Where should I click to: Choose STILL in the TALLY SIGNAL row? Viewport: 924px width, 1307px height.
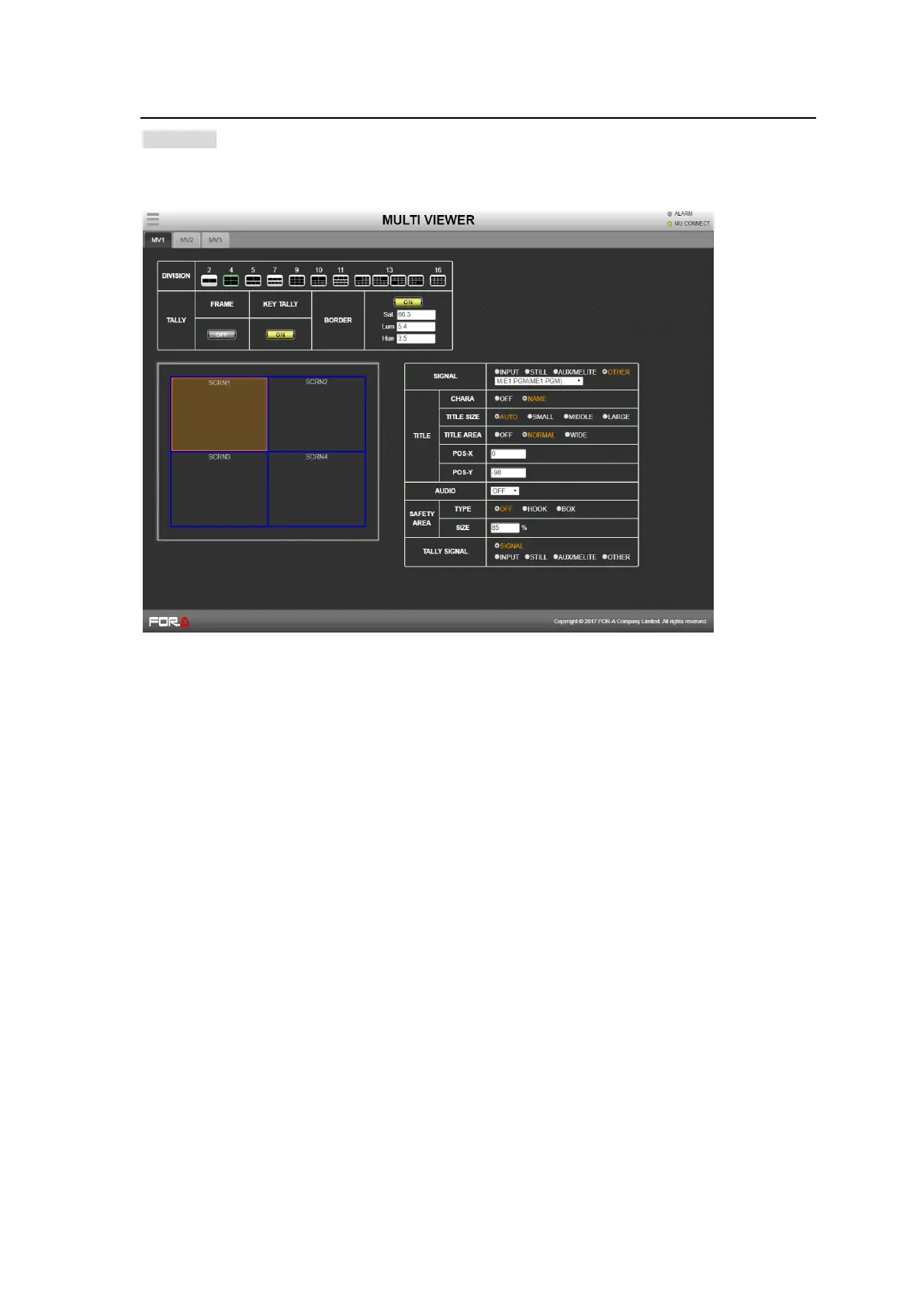[x=536, y=557]
